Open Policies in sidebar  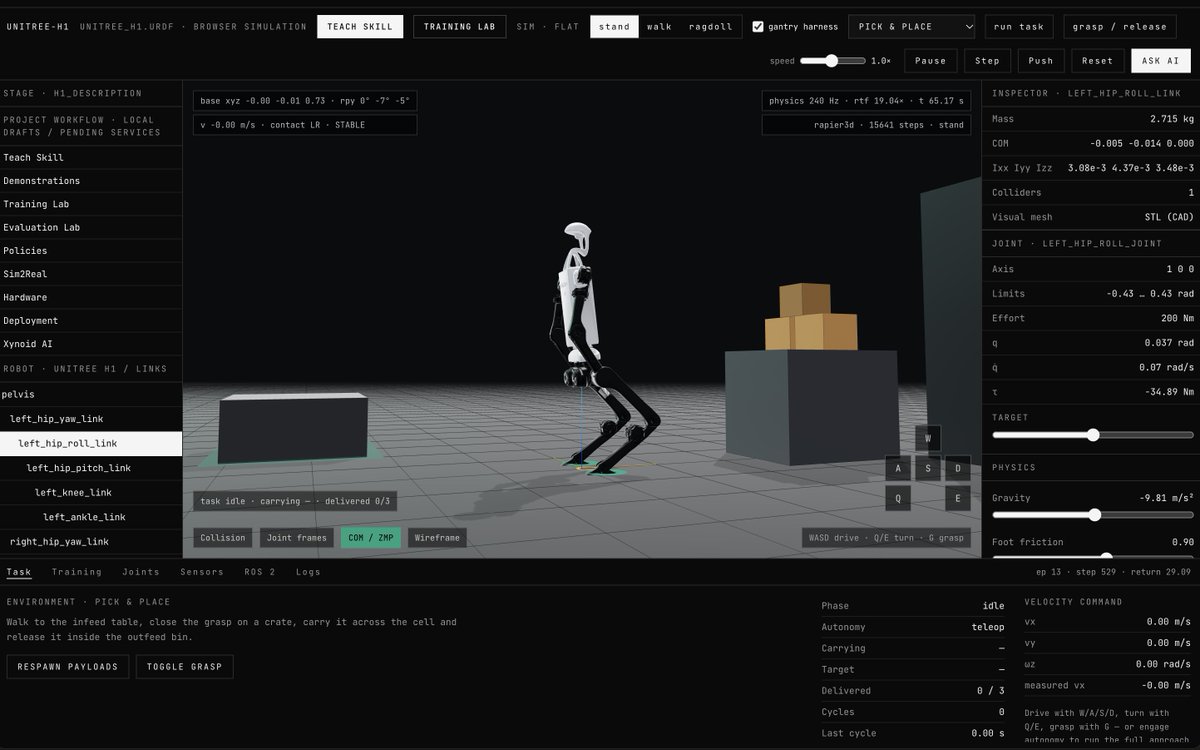[91, 251]
